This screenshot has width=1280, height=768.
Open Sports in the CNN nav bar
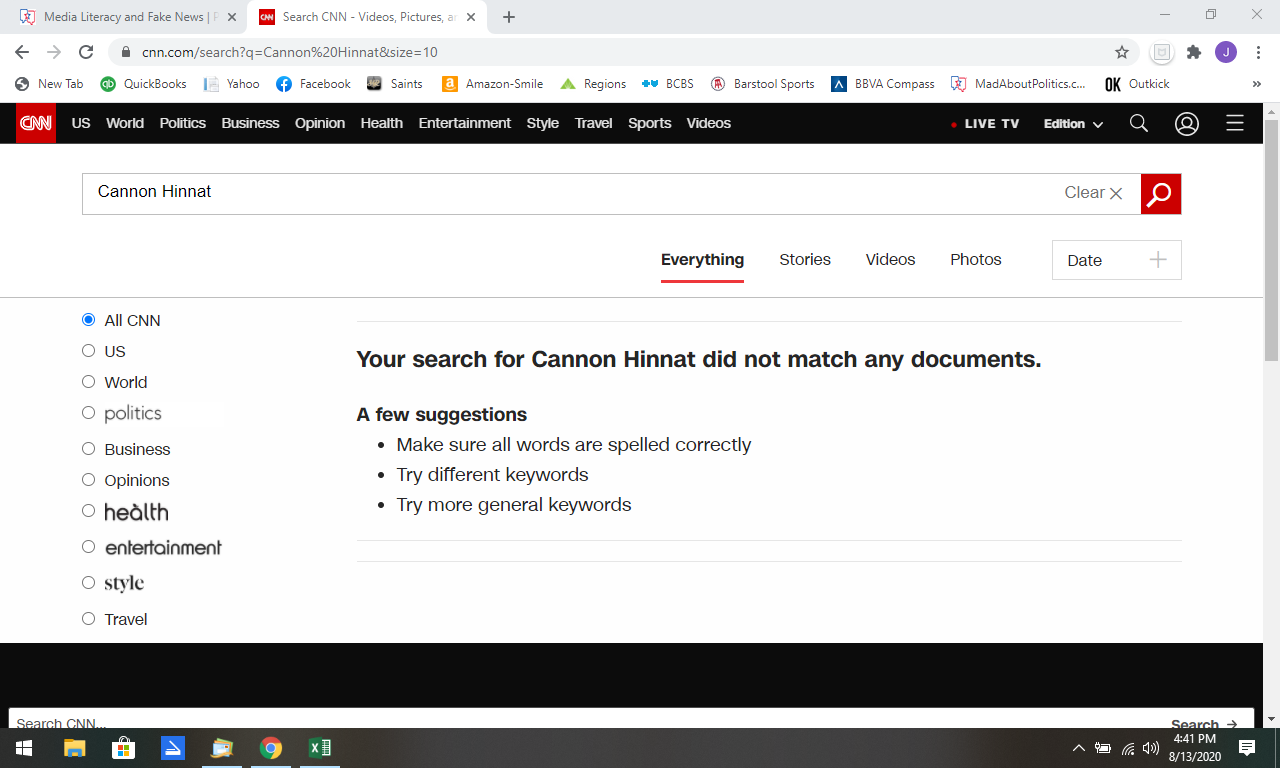[650, 123]
